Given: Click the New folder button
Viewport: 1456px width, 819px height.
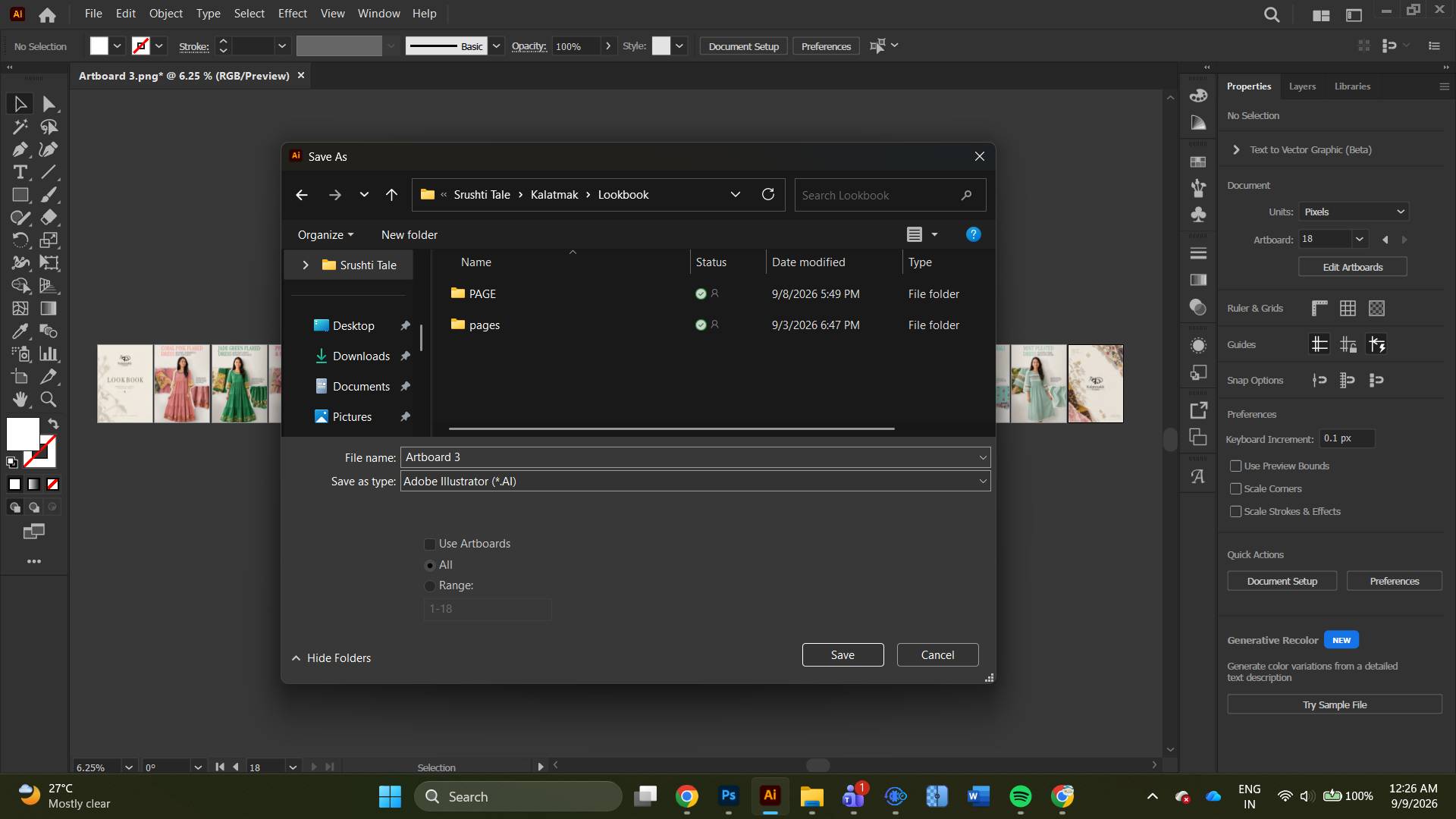Looking at the screenshot, I should 409,235.
